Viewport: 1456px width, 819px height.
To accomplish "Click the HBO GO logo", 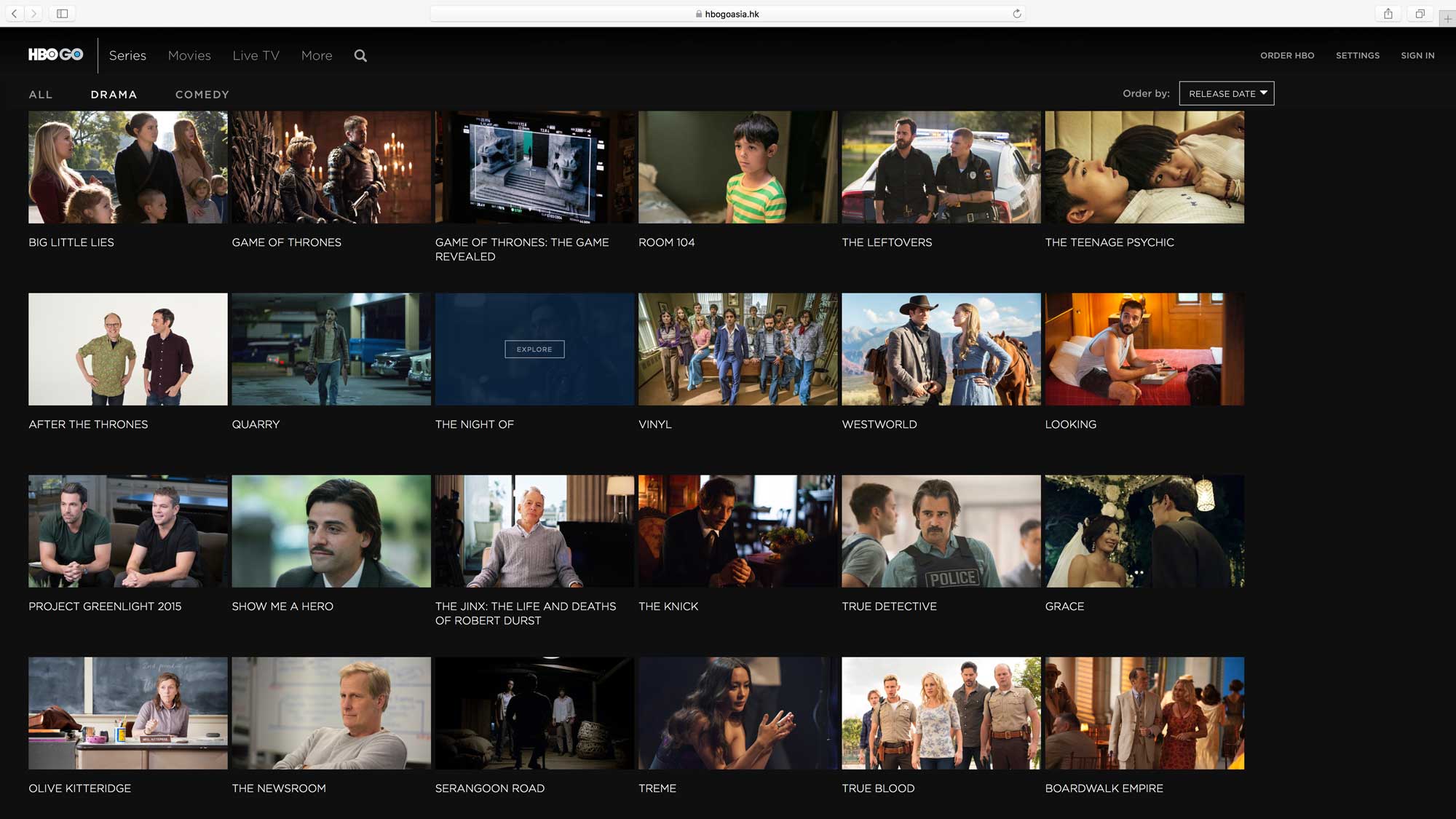I will pyautogui.click(x=55, y=55).
